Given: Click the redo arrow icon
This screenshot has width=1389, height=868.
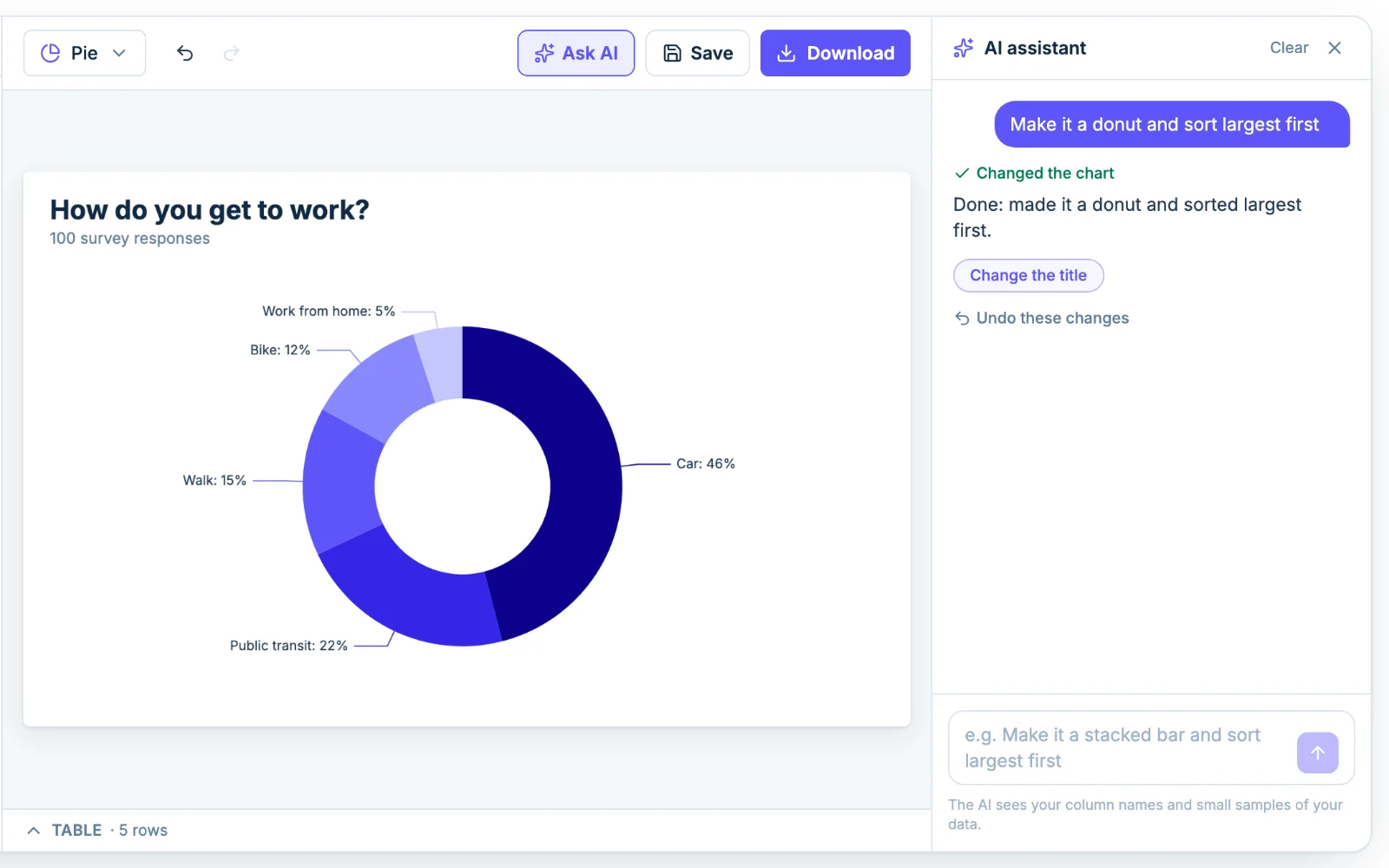Looking at the screenshot, I should coord(231,53).
